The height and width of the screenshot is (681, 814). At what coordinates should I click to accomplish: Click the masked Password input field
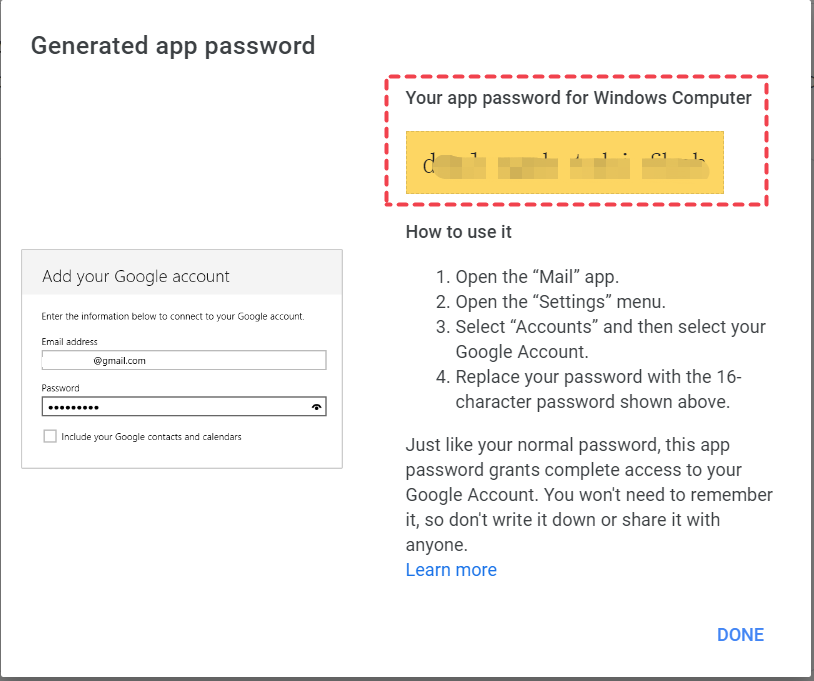click(x=170, y=407)
